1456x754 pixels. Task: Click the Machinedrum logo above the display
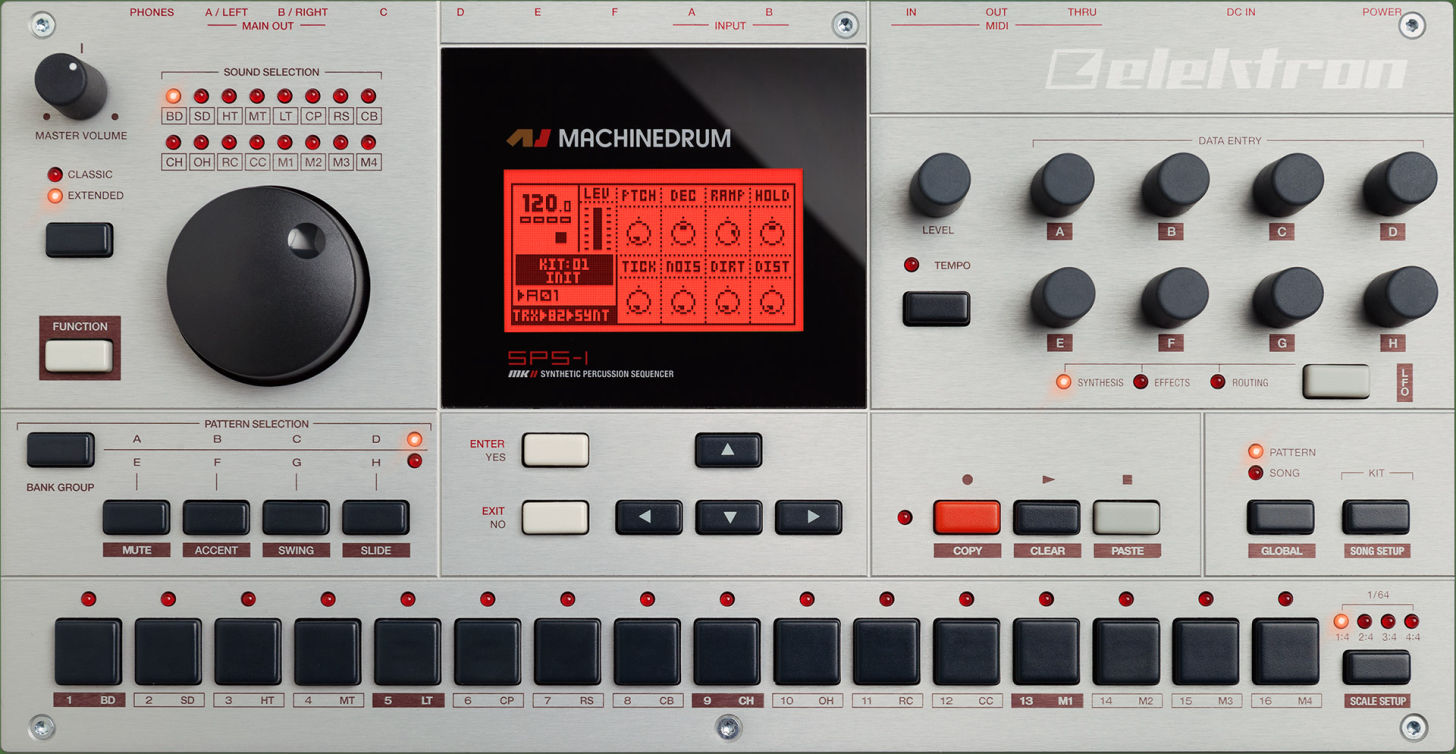click(618, 138)
